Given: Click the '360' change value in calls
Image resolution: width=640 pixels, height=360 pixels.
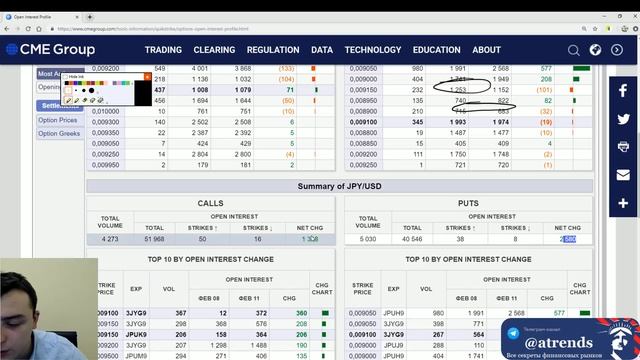Looking at the screenshot, I should [302, 313].
